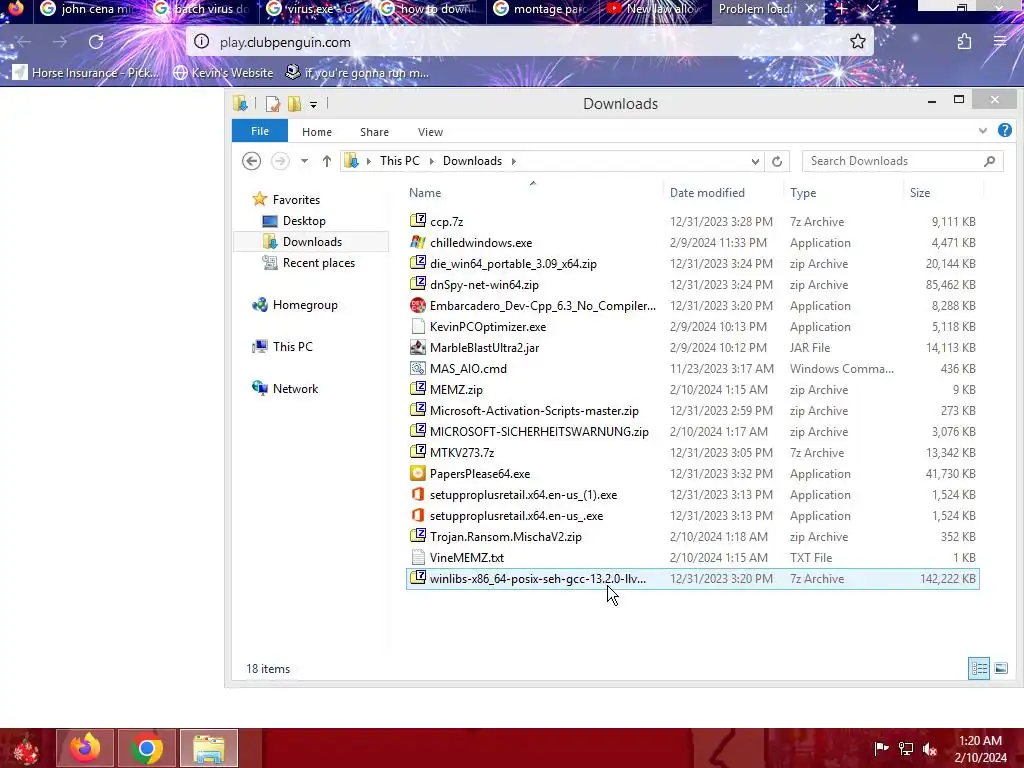Screen dimensions: 1024x768
Task: Click the Search Downloads field
Action: point(903,161)
